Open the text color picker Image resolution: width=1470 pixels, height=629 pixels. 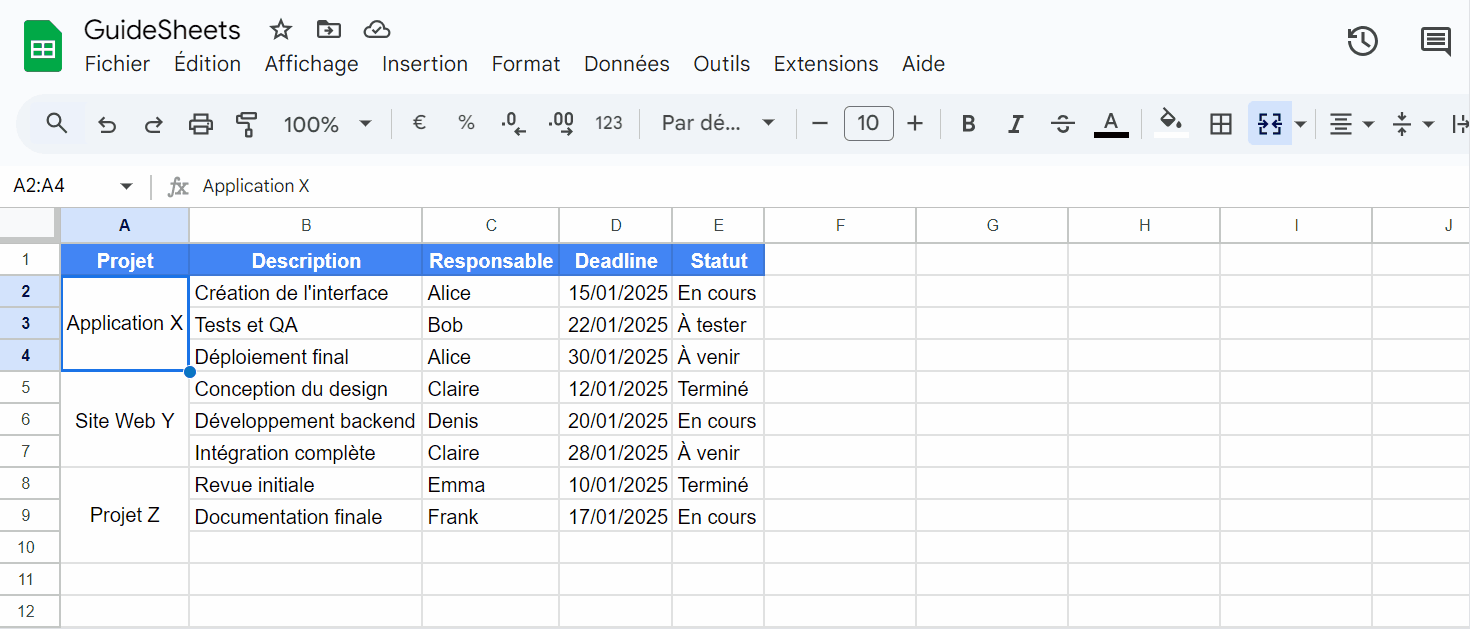(1111, 124)
